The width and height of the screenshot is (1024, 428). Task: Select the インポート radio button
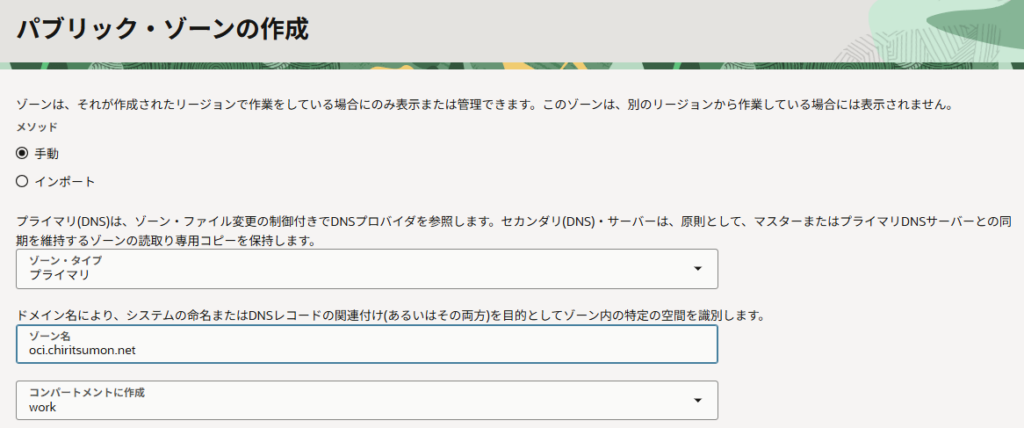tap(22, 181)
